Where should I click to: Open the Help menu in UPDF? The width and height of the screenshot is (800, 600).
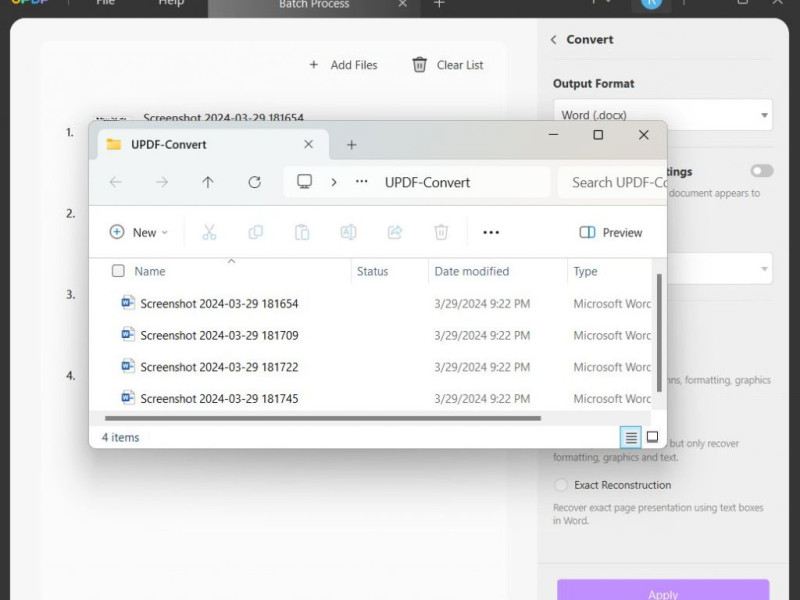tap(171, 3)
